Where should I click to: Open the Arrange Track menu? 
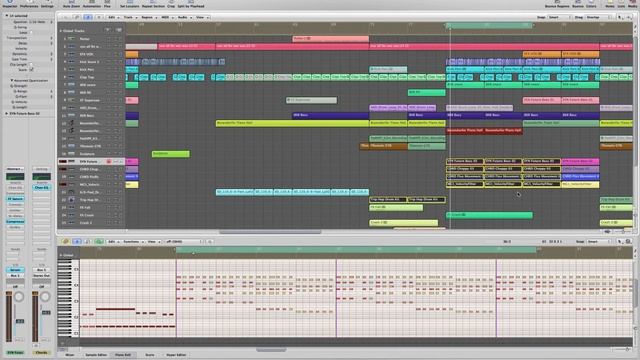[x=130, y=17]
